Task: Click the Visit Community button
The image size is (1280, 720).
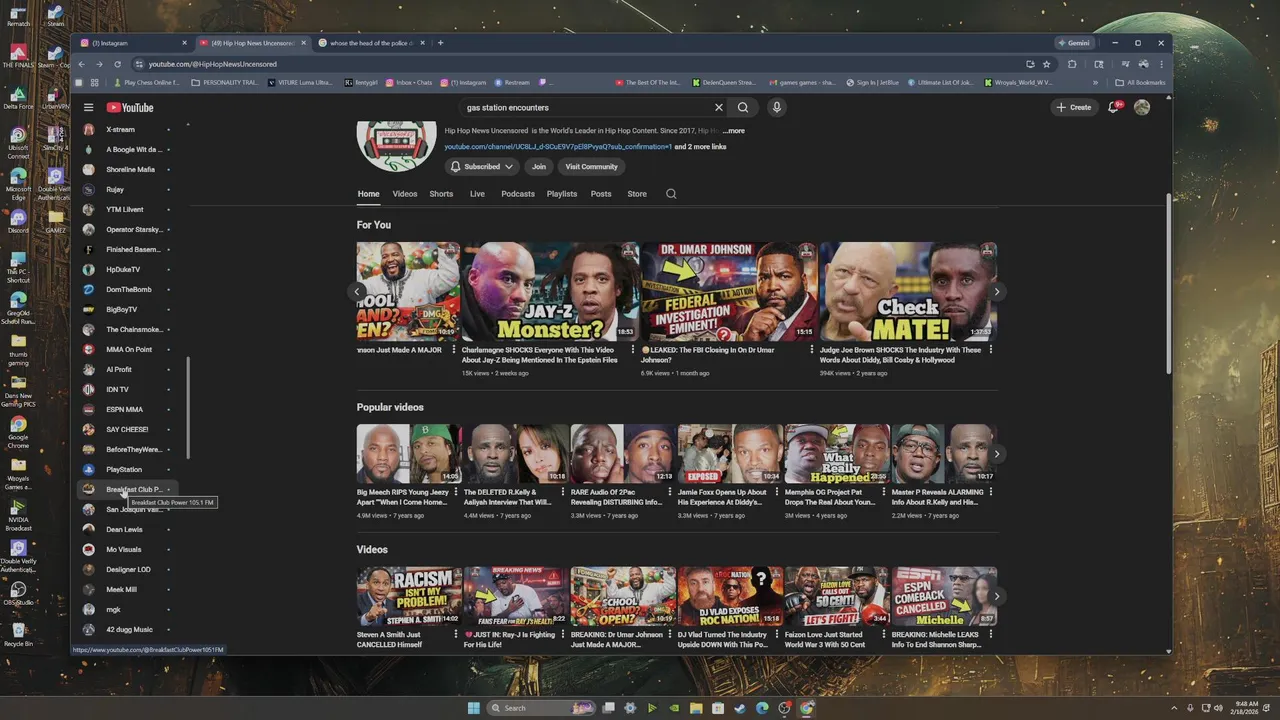Action: 591,167
